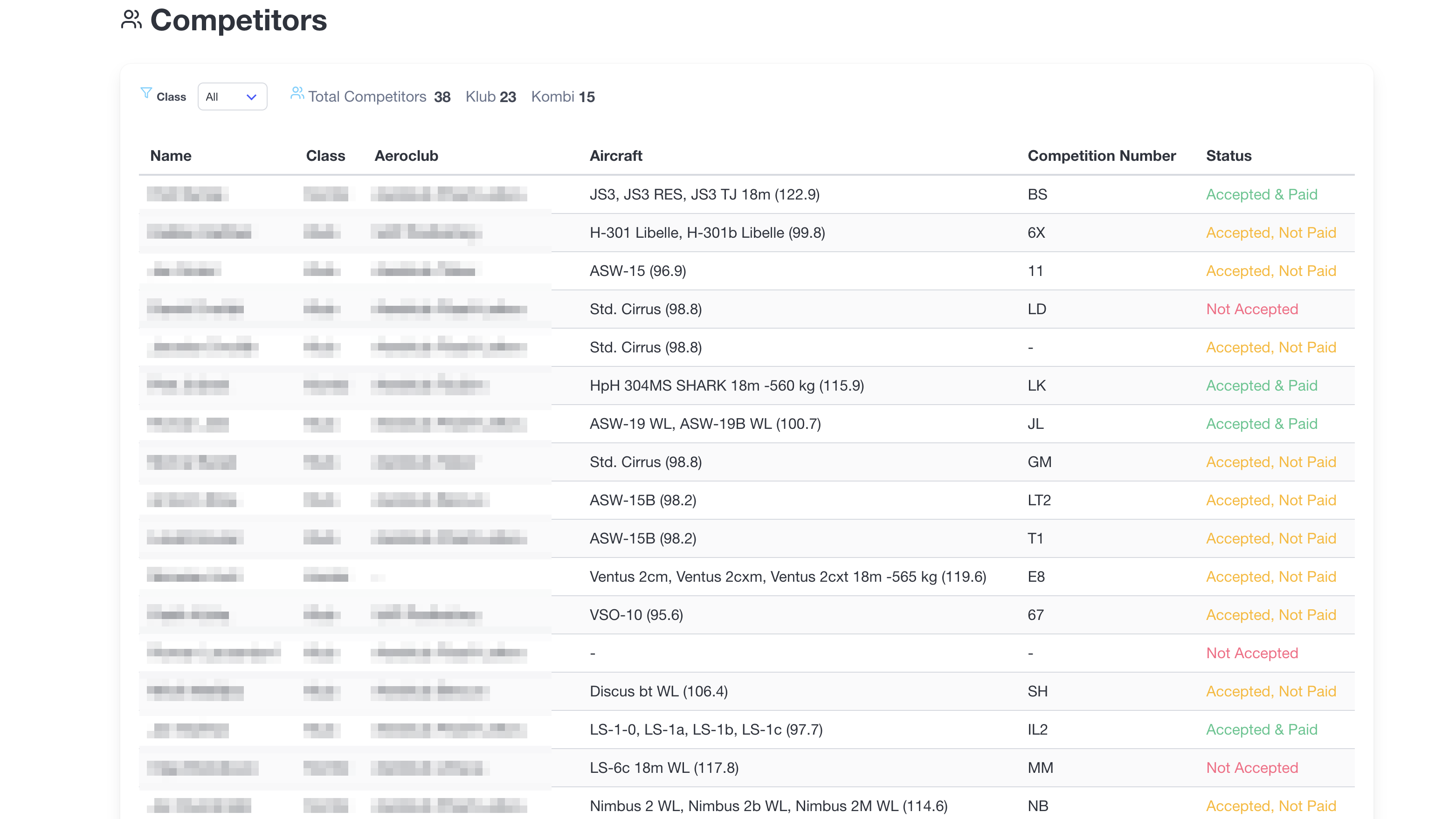Click competition number IL2
1456x819 pixels.
point(1037,730)
